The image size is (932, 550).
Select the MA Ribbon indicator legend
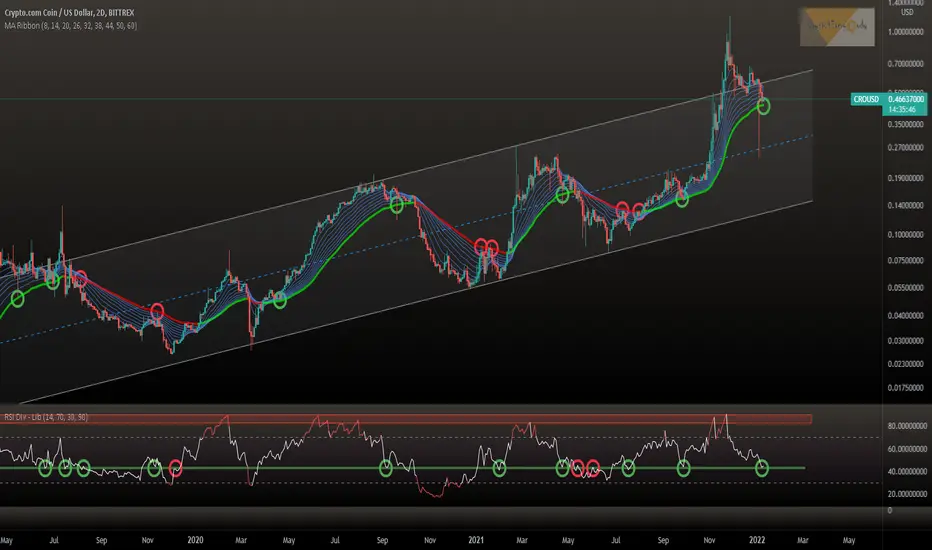[x=70, y=26]
